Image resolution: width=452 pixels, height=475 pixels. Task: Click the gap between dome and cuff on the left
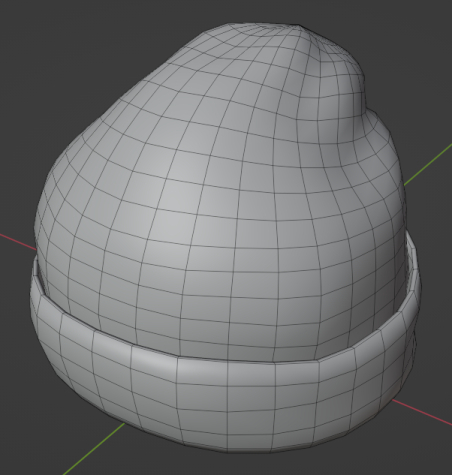coord(42,278)
